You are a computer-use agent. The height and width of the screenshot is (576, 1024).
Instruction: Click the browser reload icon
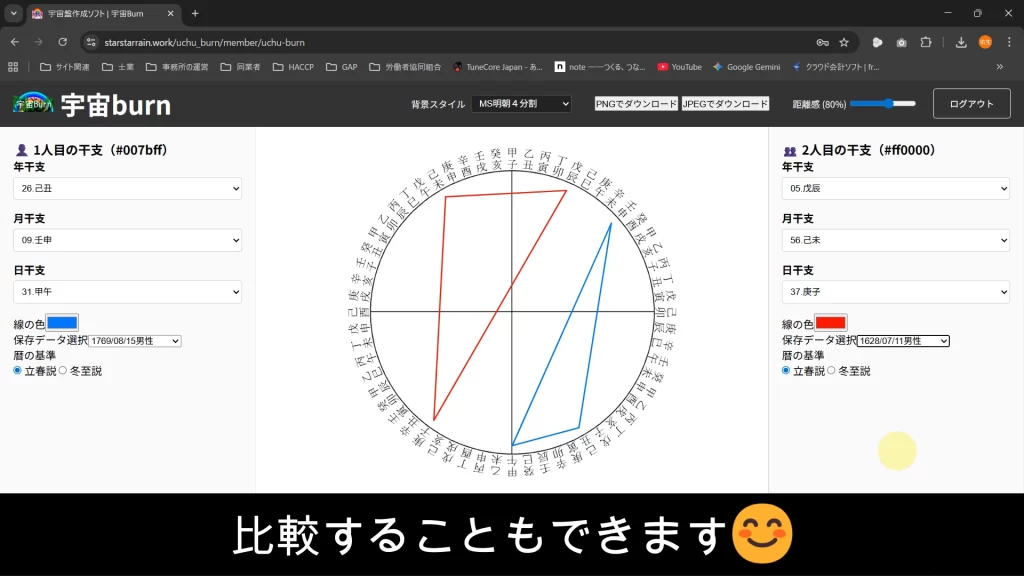click(x=62, y=42)
